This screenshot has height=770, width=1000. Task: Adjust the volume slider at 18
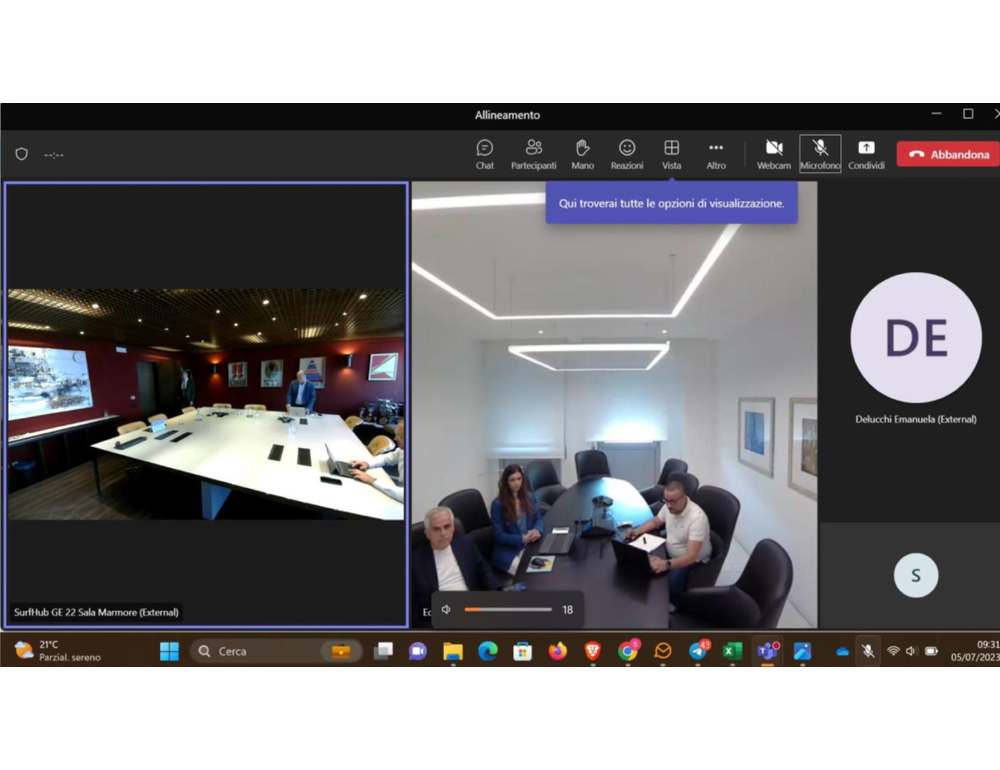[507, 609]
